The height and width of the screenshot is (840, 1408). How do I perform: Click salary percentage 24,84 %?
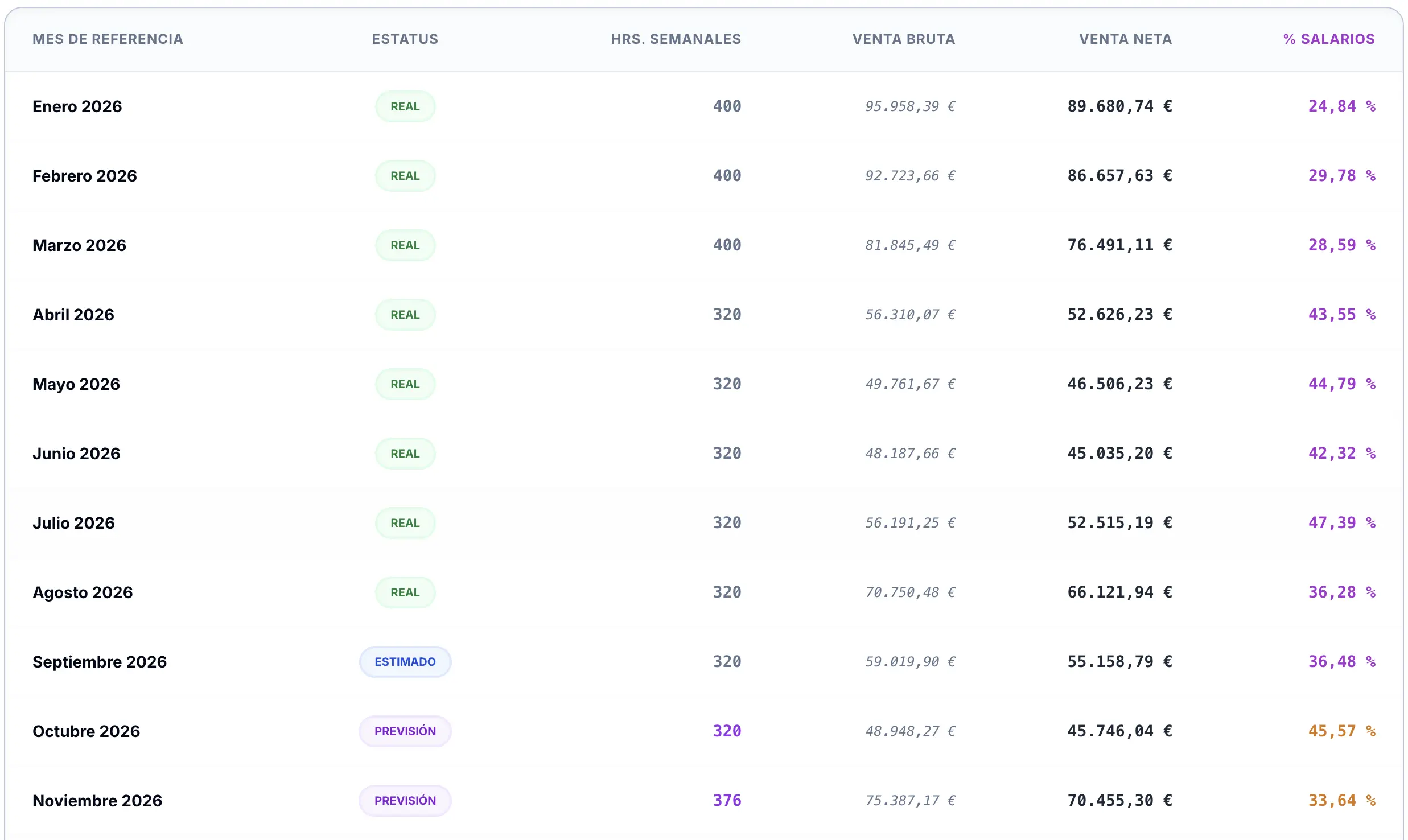click(1341, 106)
